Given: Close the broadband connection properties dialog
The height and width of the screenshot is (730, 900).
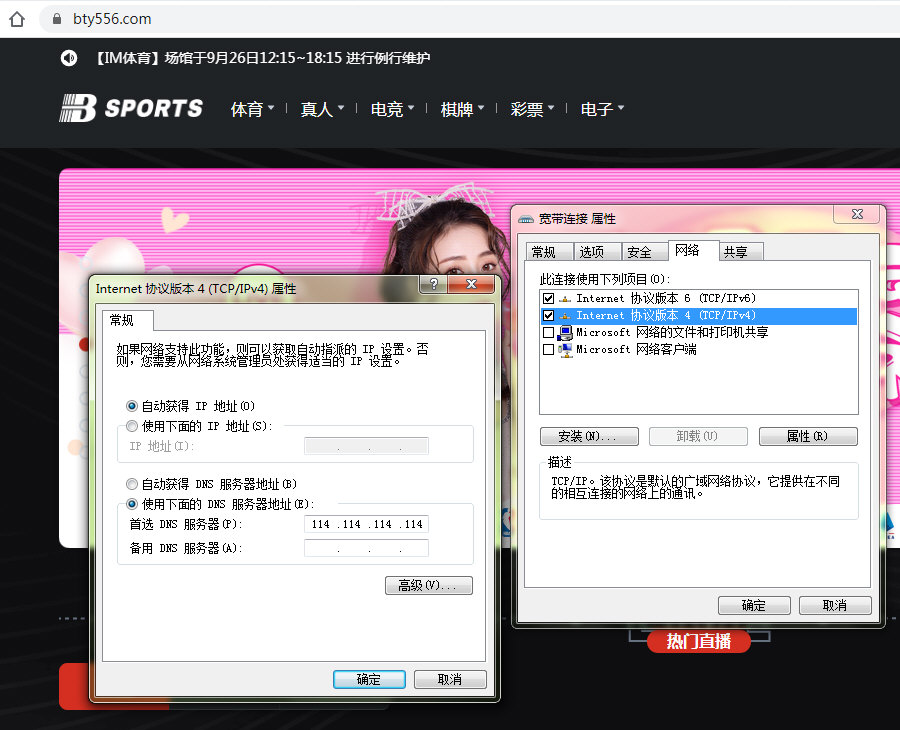Looking at the screenshot, I should [857, 214].
